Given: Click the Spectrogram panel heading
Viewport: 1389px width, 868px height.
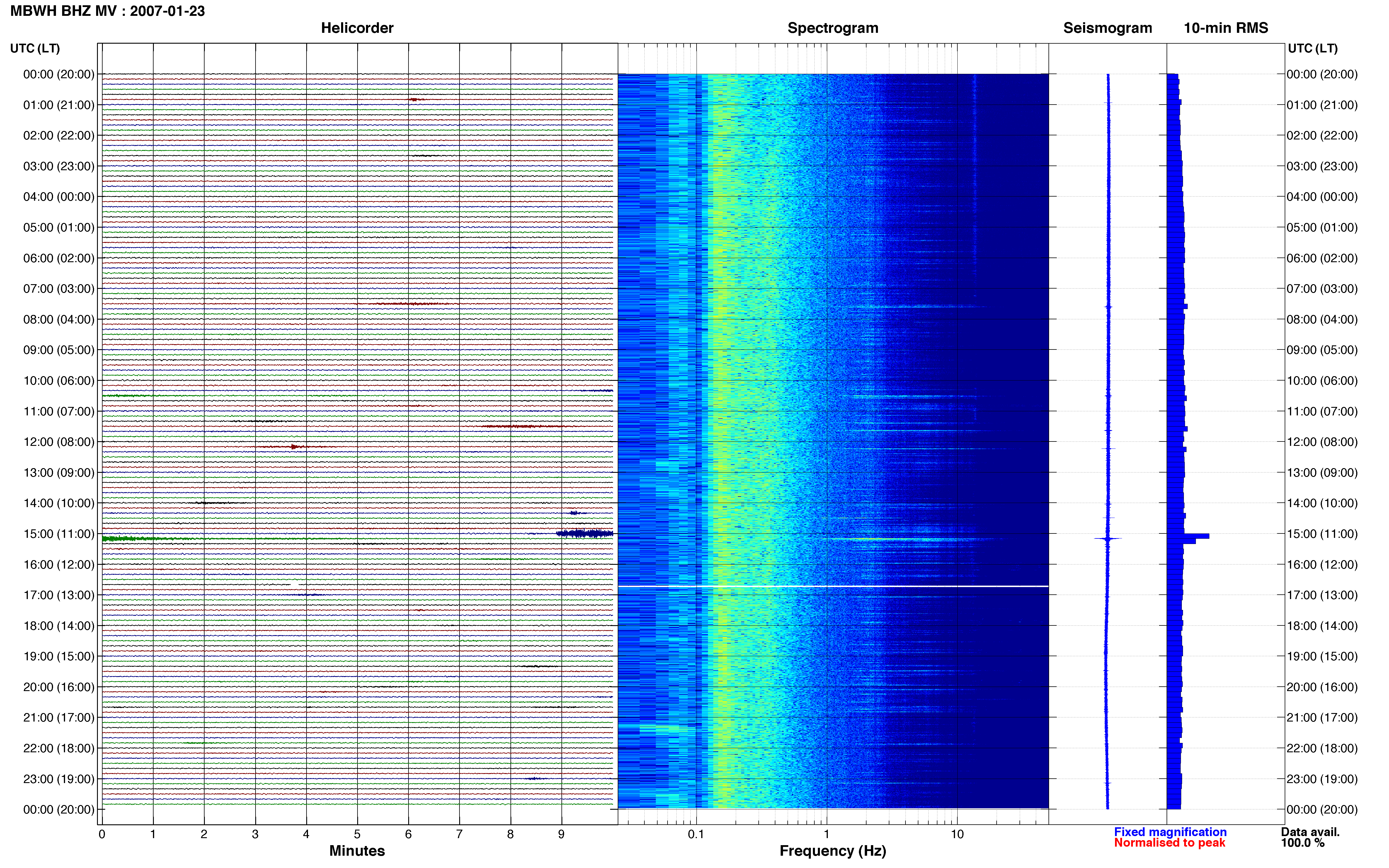Looking at the screenshot, I should (833, 28).
